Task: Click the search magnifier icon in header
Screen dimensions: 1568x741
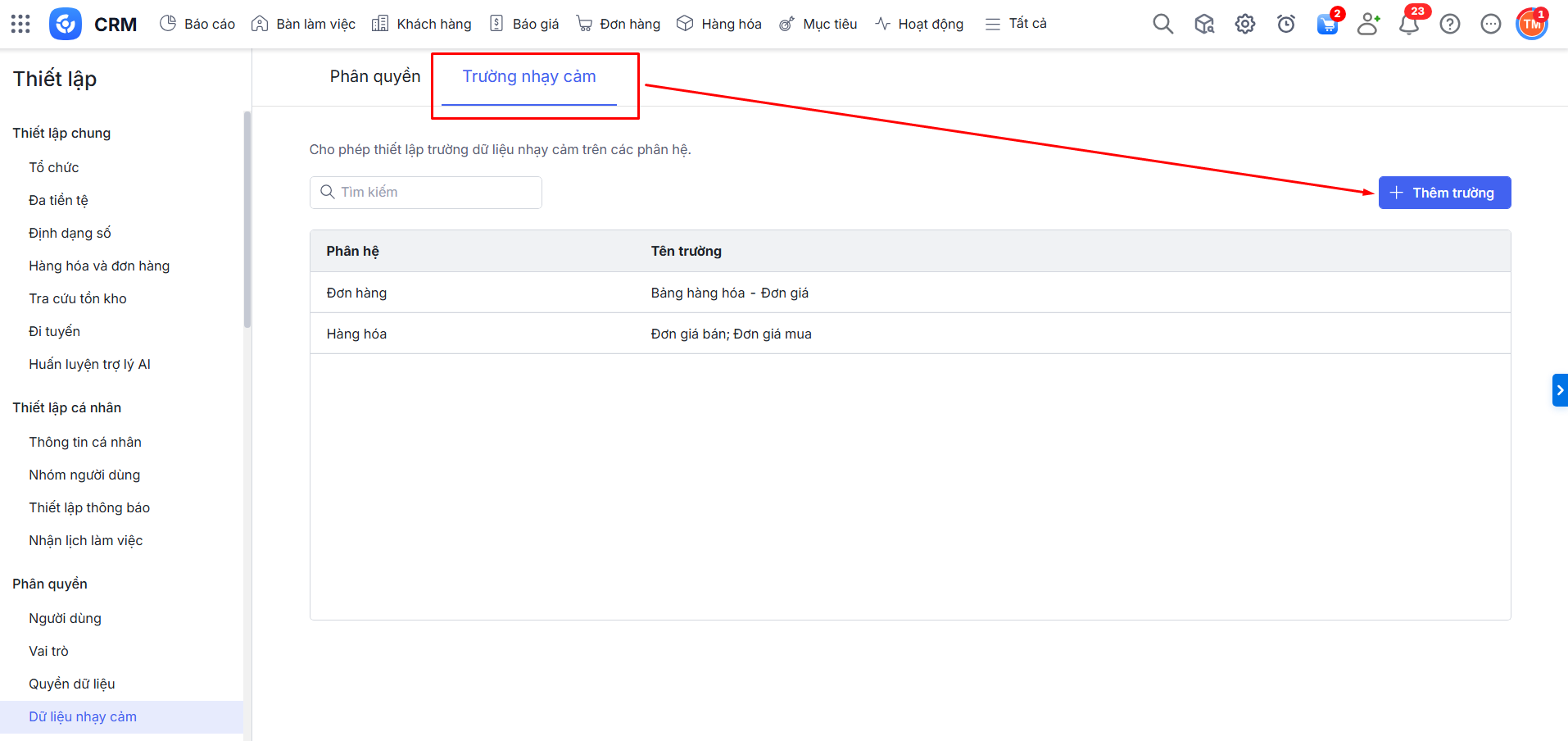Action: [1162, 24]
